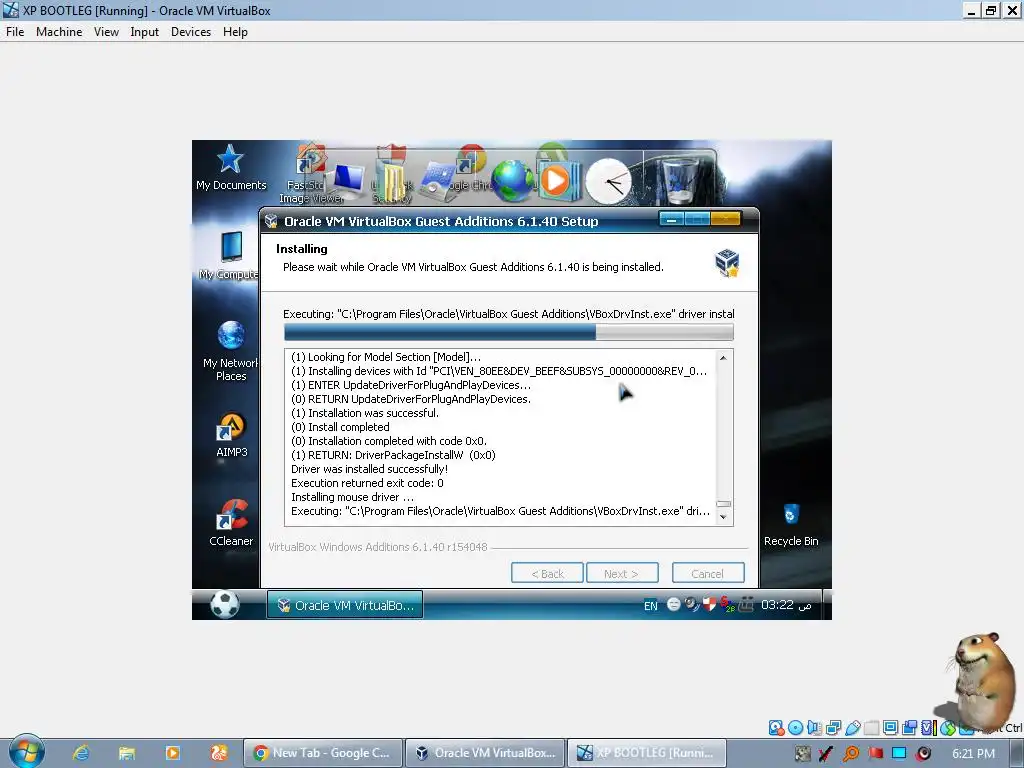Screen dimensions: 1024x768
Task: Click the Cancel button in setup
Action: (707, 573)
